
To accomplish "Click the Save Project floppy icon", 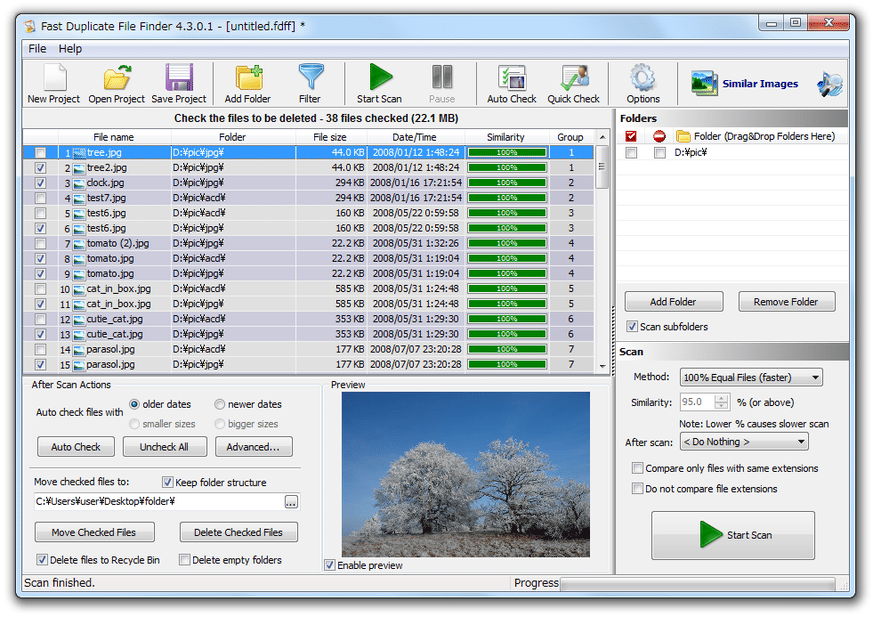I will 179,77.
